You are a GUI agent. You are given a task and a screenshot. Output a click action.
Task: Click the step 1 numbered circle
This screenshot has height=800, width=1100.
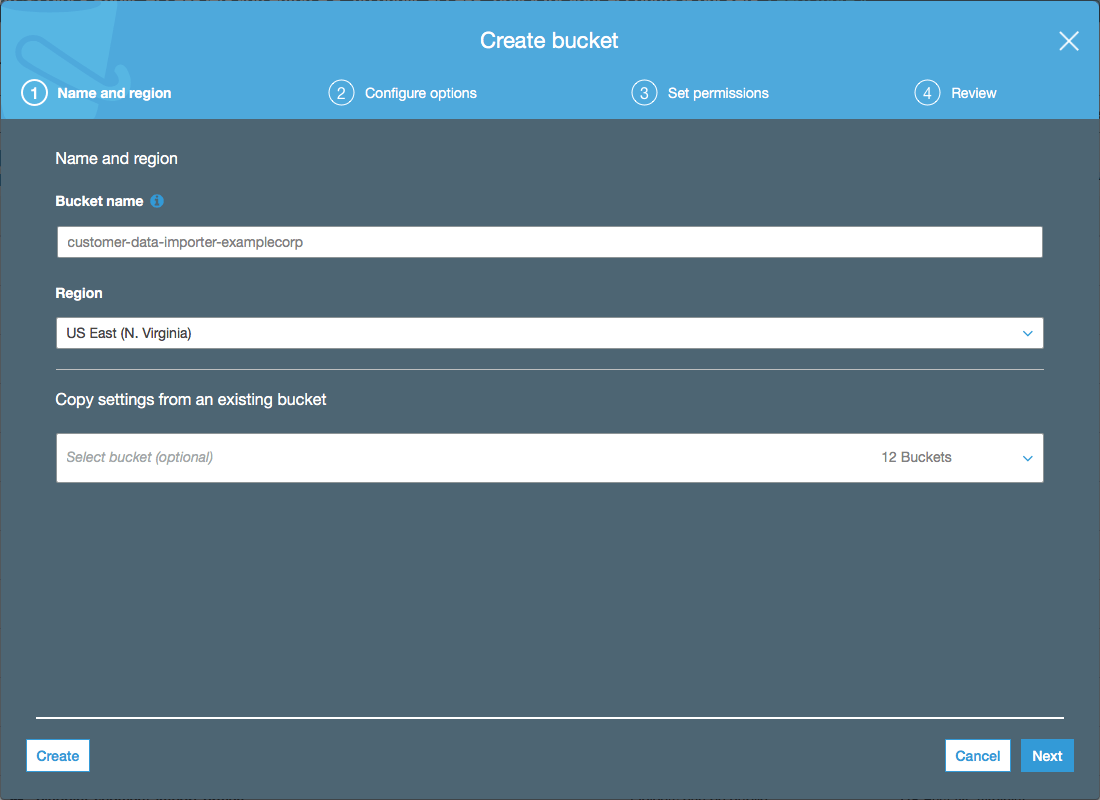[x=33, y=92]
